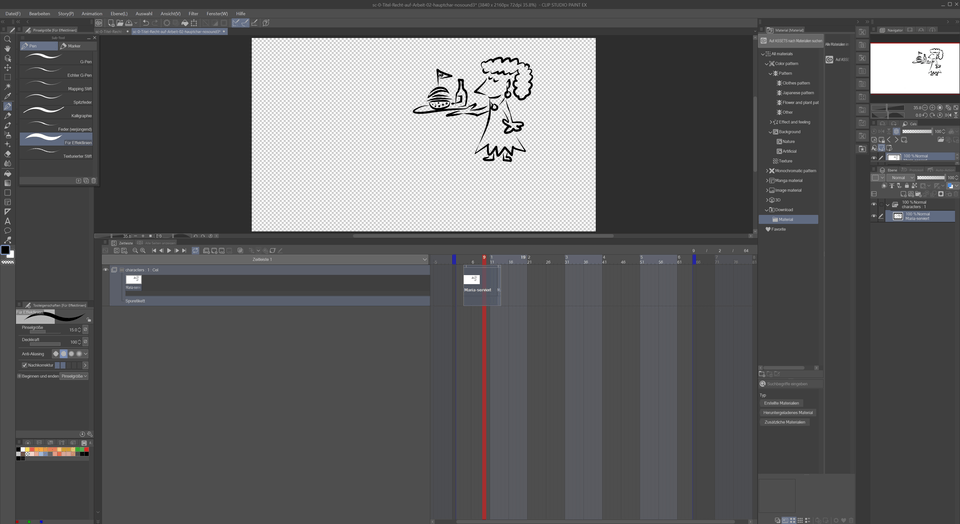Hide the Maria serviert layer
The width and height of the screenshot is (960, 524).
click(x=874, y=216)
